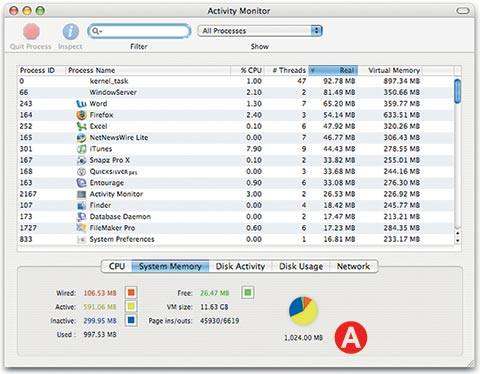Click the Quicksilver icon in list

click(x=81, y=172)
